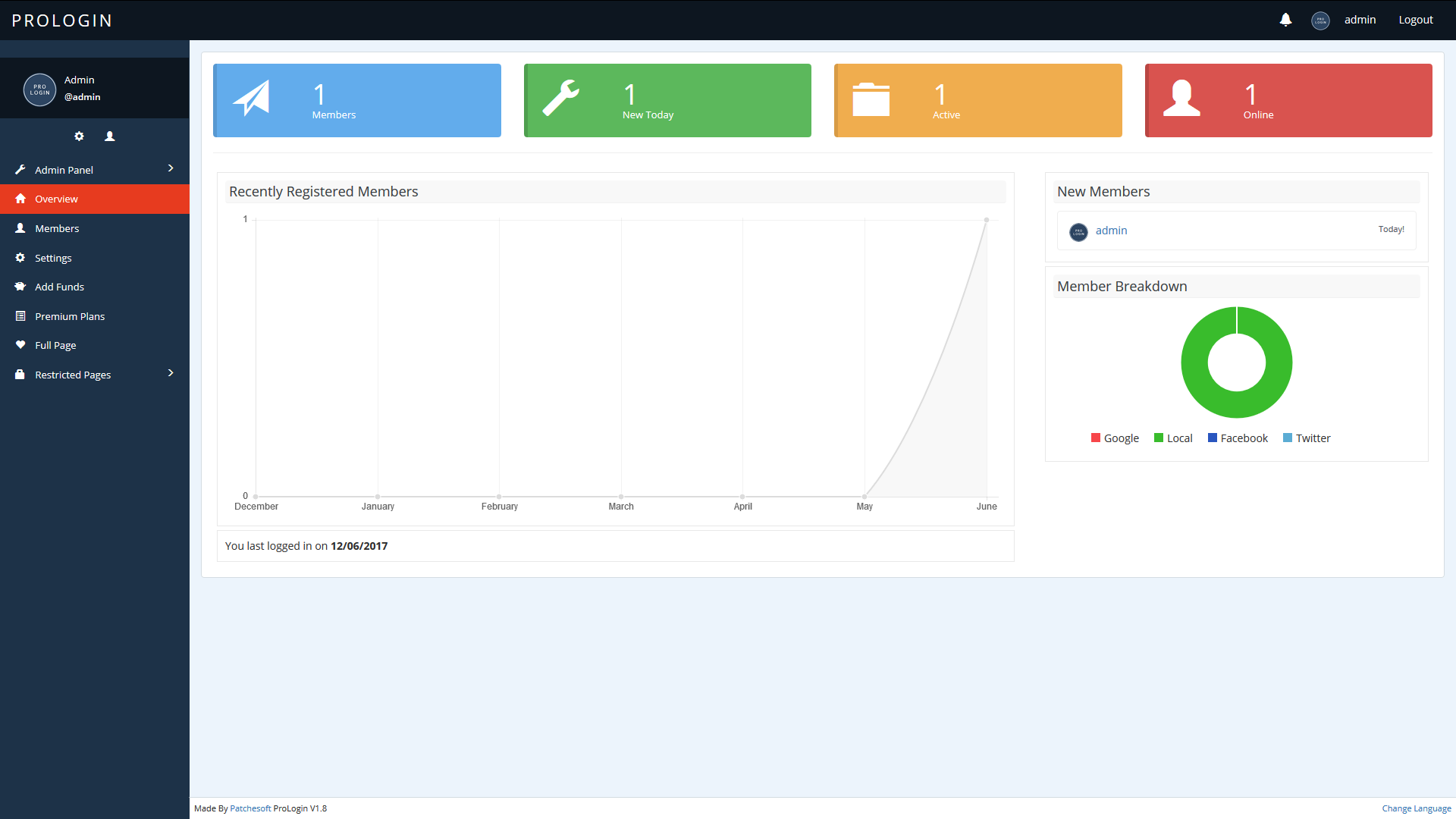Open Premium Plans in the sidebar
This screenshot has height=819, width=1456.
tap(70, 316)
